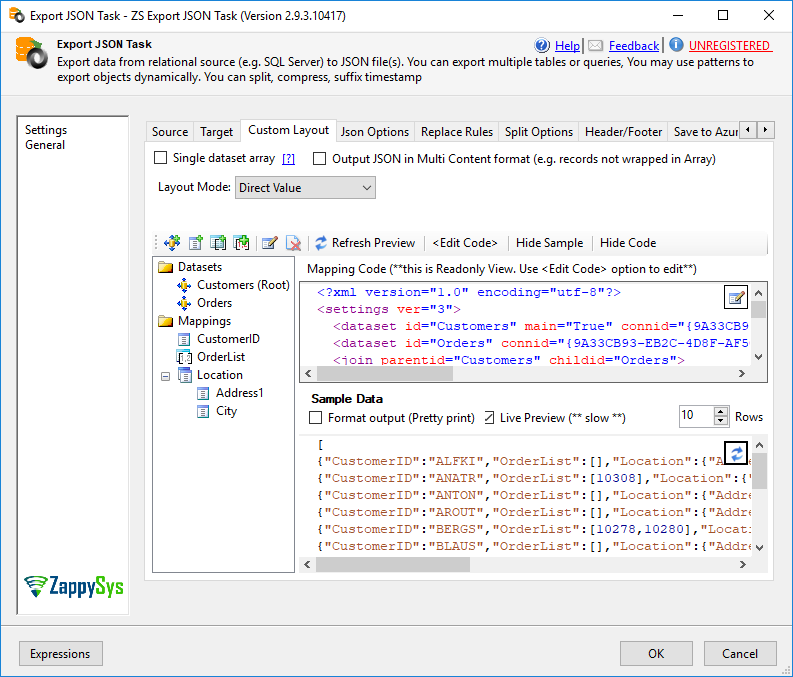Open the Header/Footer tab
Image resolution: width=793 pixels, height=677 pixels.
tap(623, 132)
